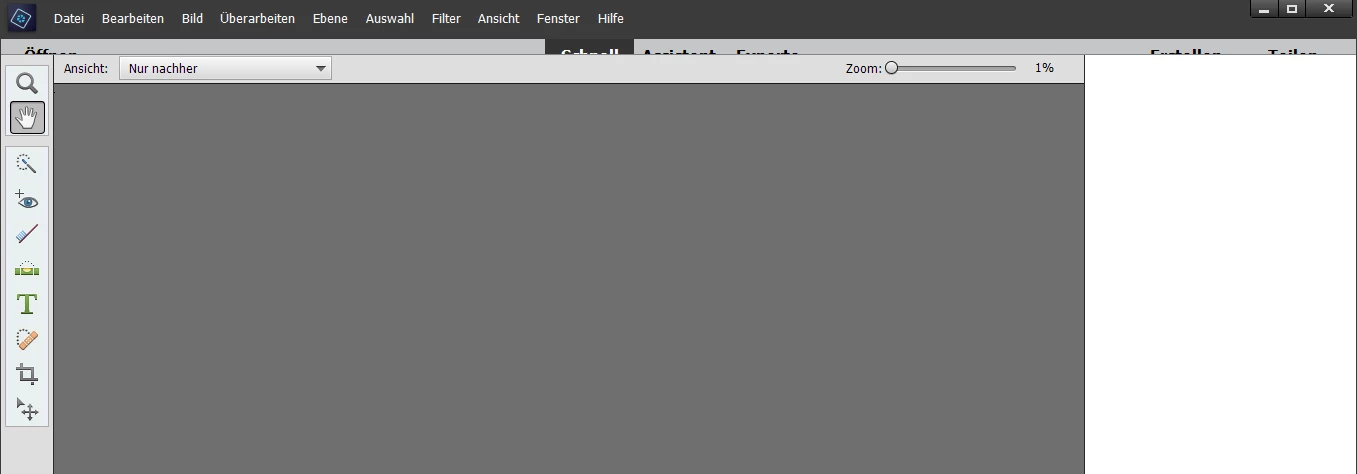
Task: Open the Filter menu
Action: (446, 19)
